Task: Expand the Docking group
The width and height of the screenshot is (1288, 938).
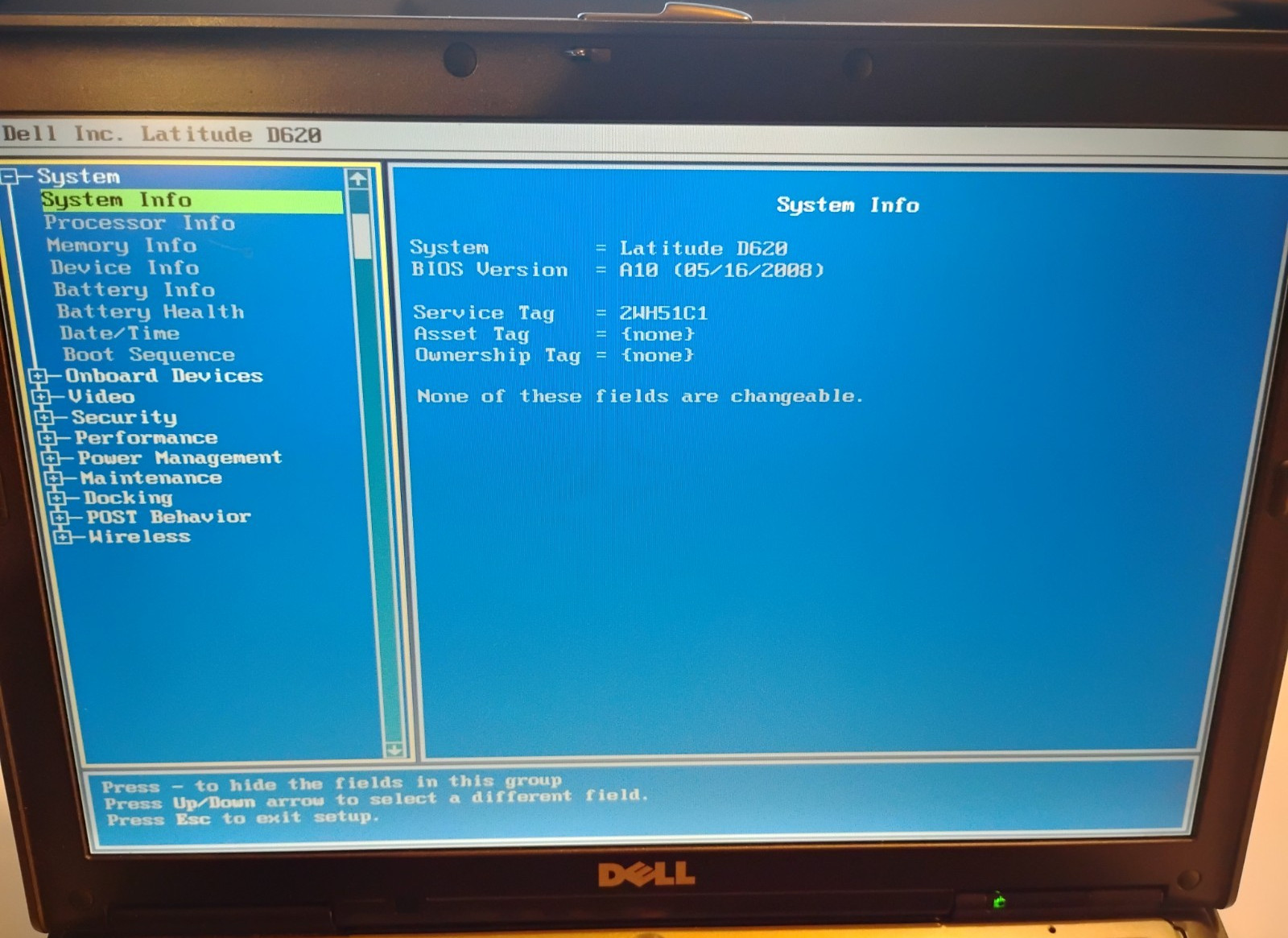Action: point(56,498)
